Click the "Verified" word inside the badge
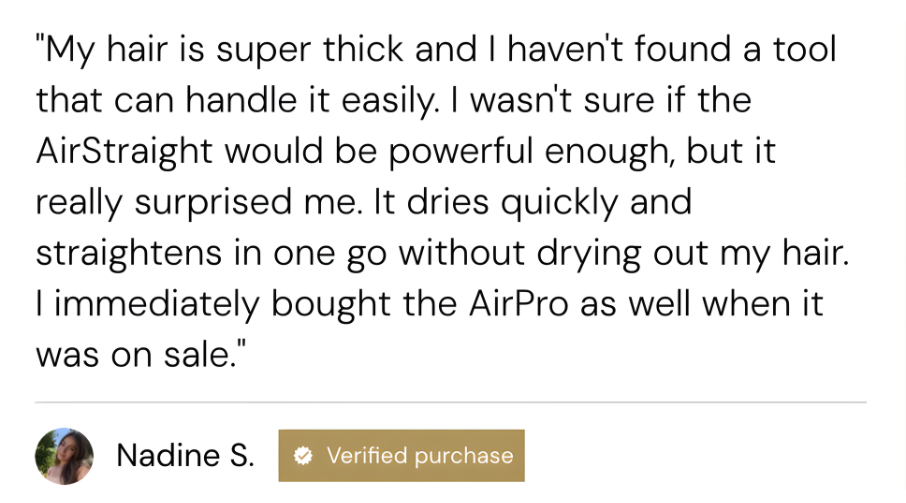The width and height of the screenshot is (906, 503). [367, 456]
